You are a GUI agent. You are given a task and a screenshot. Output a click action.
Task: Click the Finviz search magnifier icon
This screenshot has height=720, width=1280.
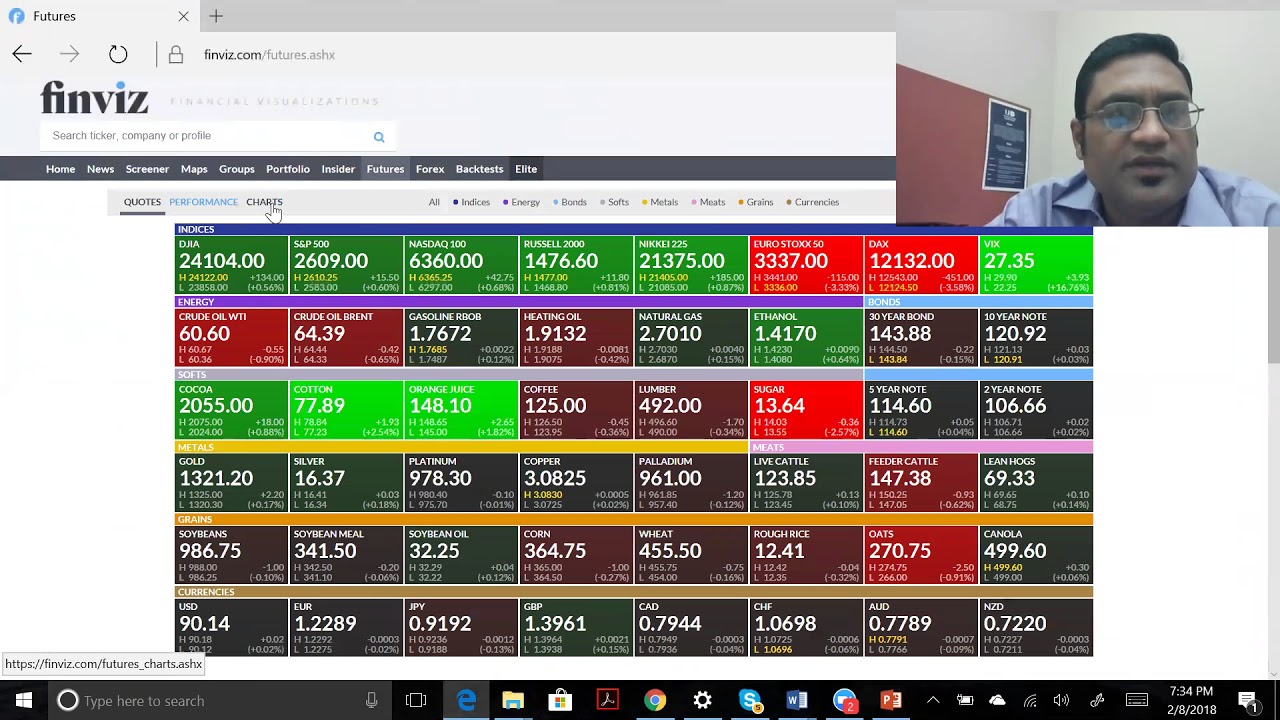click(x=379, y=137)
